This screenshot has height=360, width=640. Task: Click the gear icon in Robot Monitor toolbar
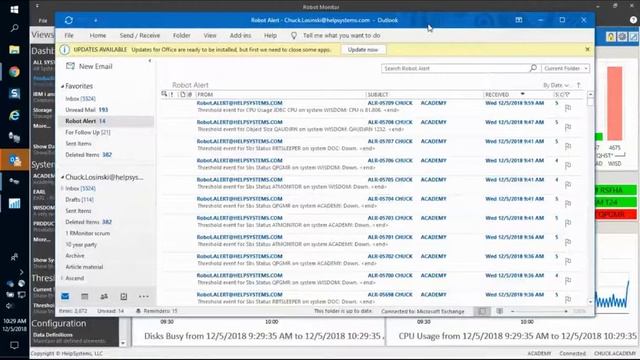[622, 37]
